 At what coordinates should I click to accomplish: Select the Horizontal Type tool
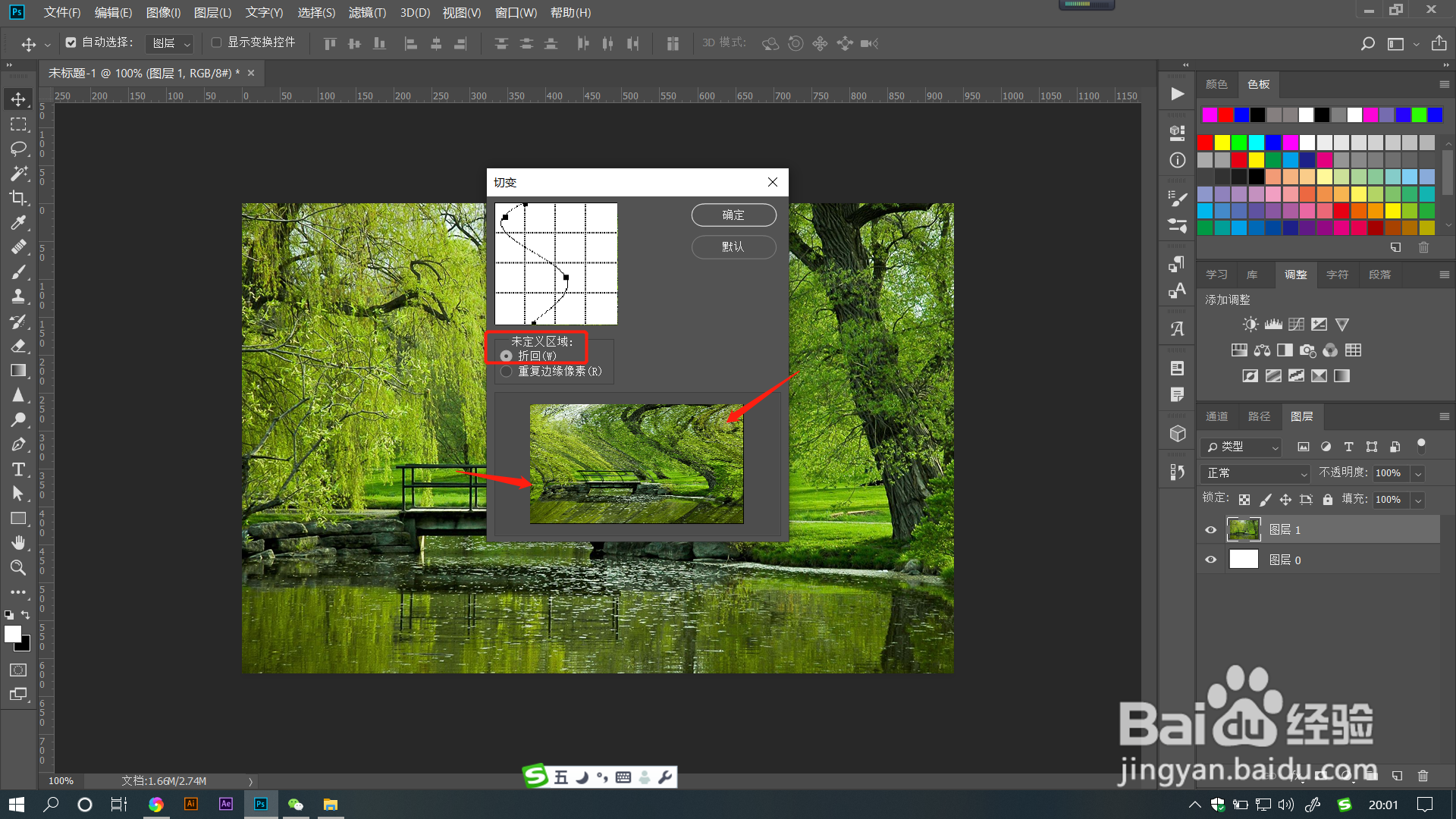(x=18, y=469)
